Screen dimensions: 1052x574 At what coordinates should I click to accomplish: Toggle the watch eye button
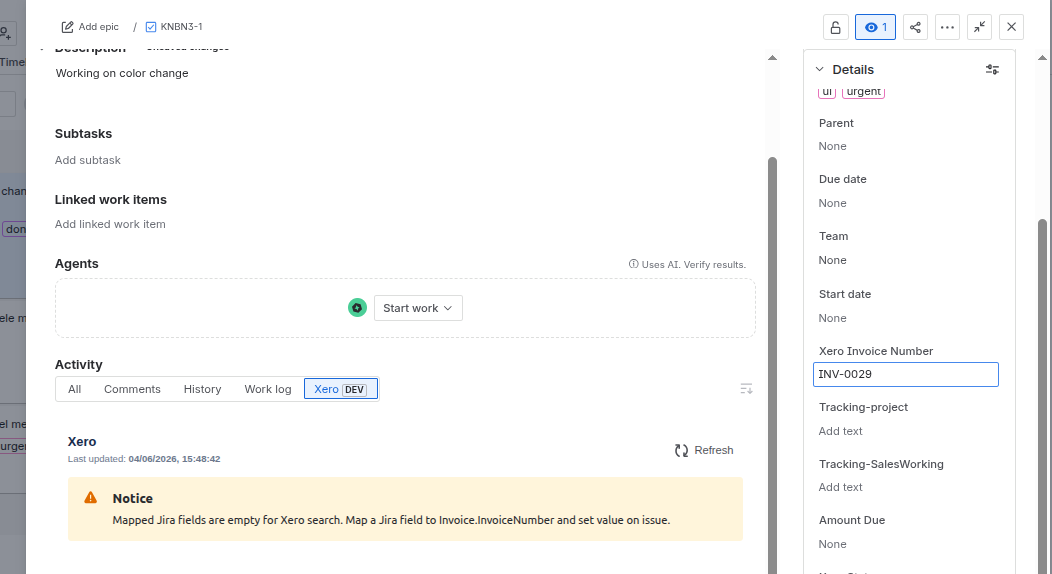coord(876,27)
